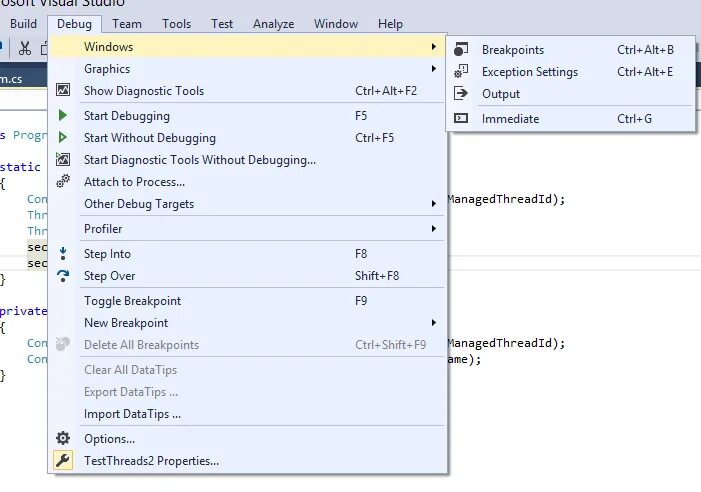This screenshot has height=492, width=701.
Task: Open the Tools menu
Action: tap(176, 24)
